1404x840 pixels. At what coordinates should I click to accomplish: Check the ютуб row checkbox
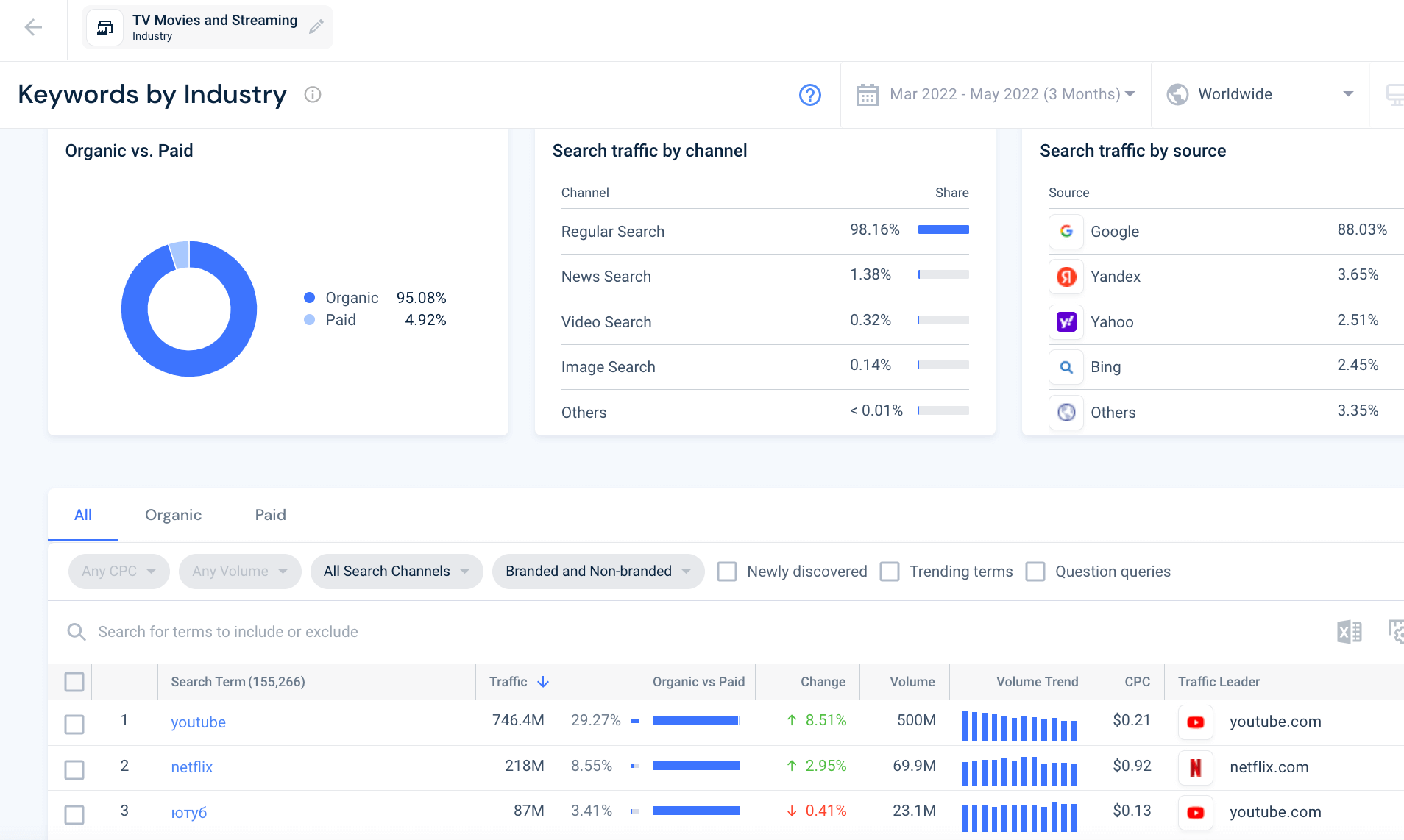pyautogui.click(x=74, y=815)
